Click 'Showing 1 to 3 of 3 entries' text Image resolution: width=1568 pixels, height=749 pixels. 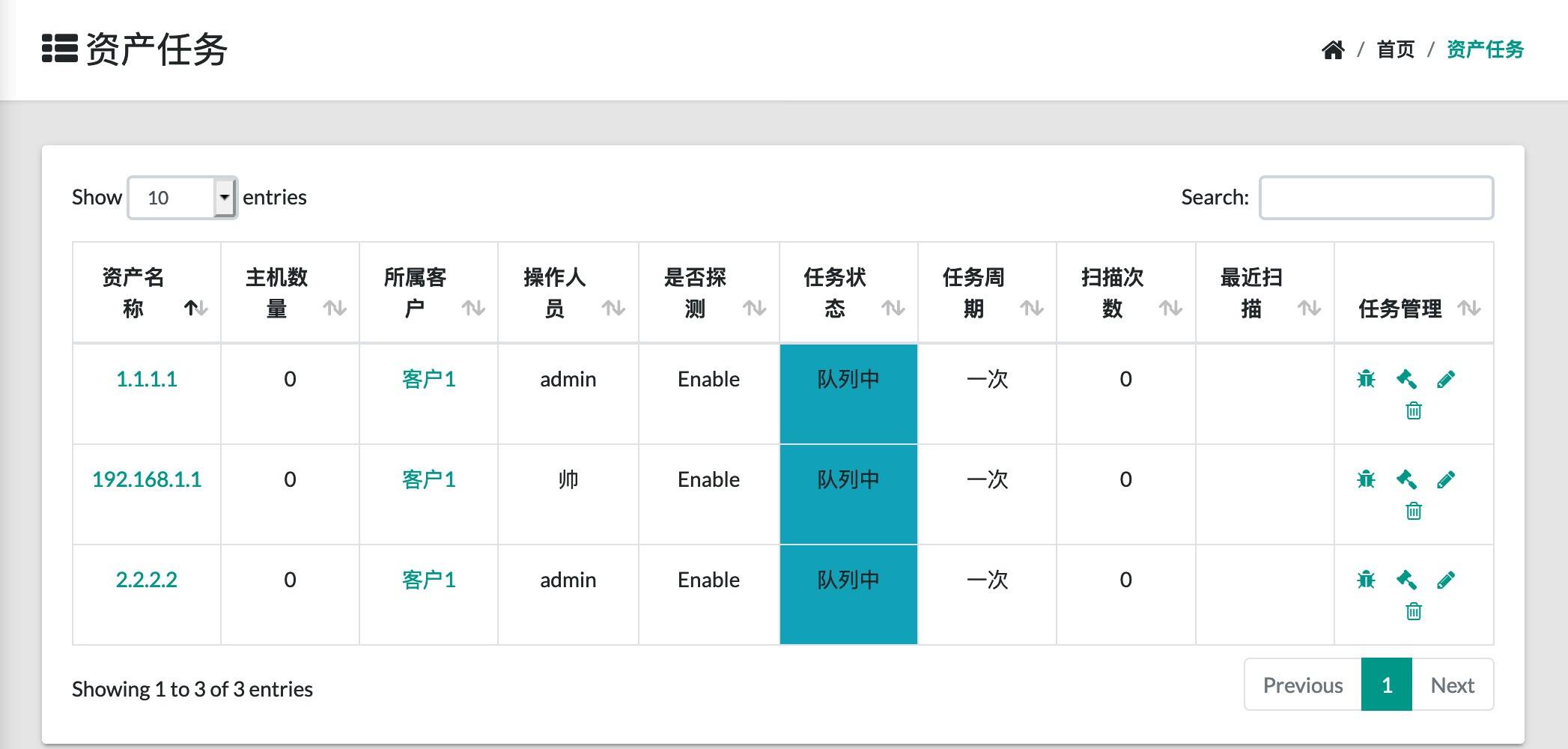pyautogui.click(x=192, y=689)
